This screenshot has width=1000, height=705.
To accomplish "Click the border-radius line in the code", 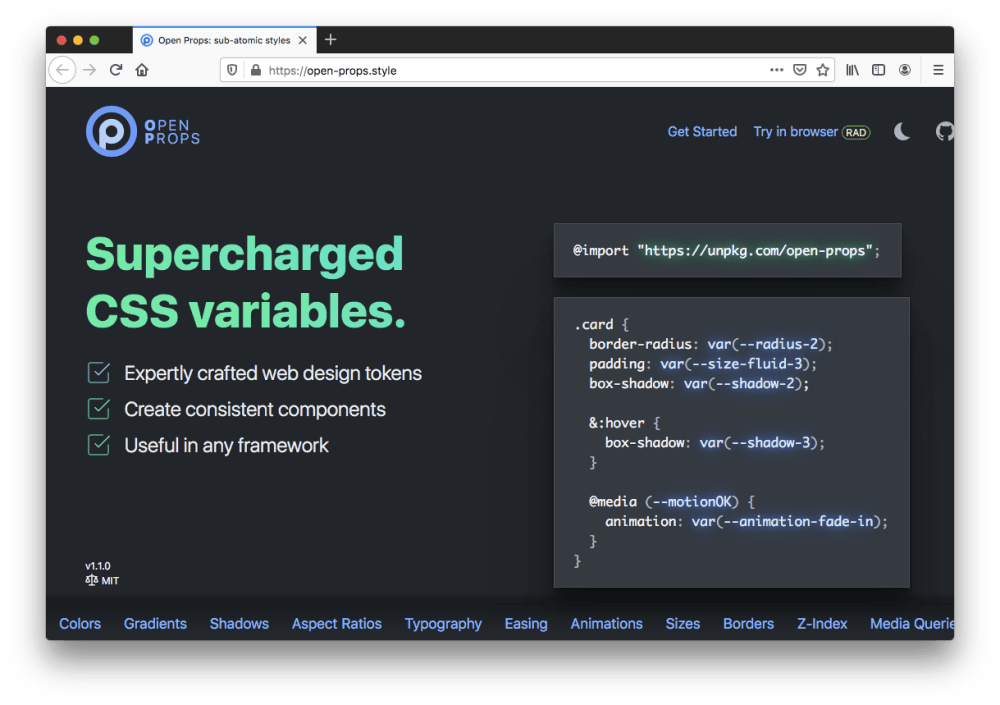I will pos(710,344).
